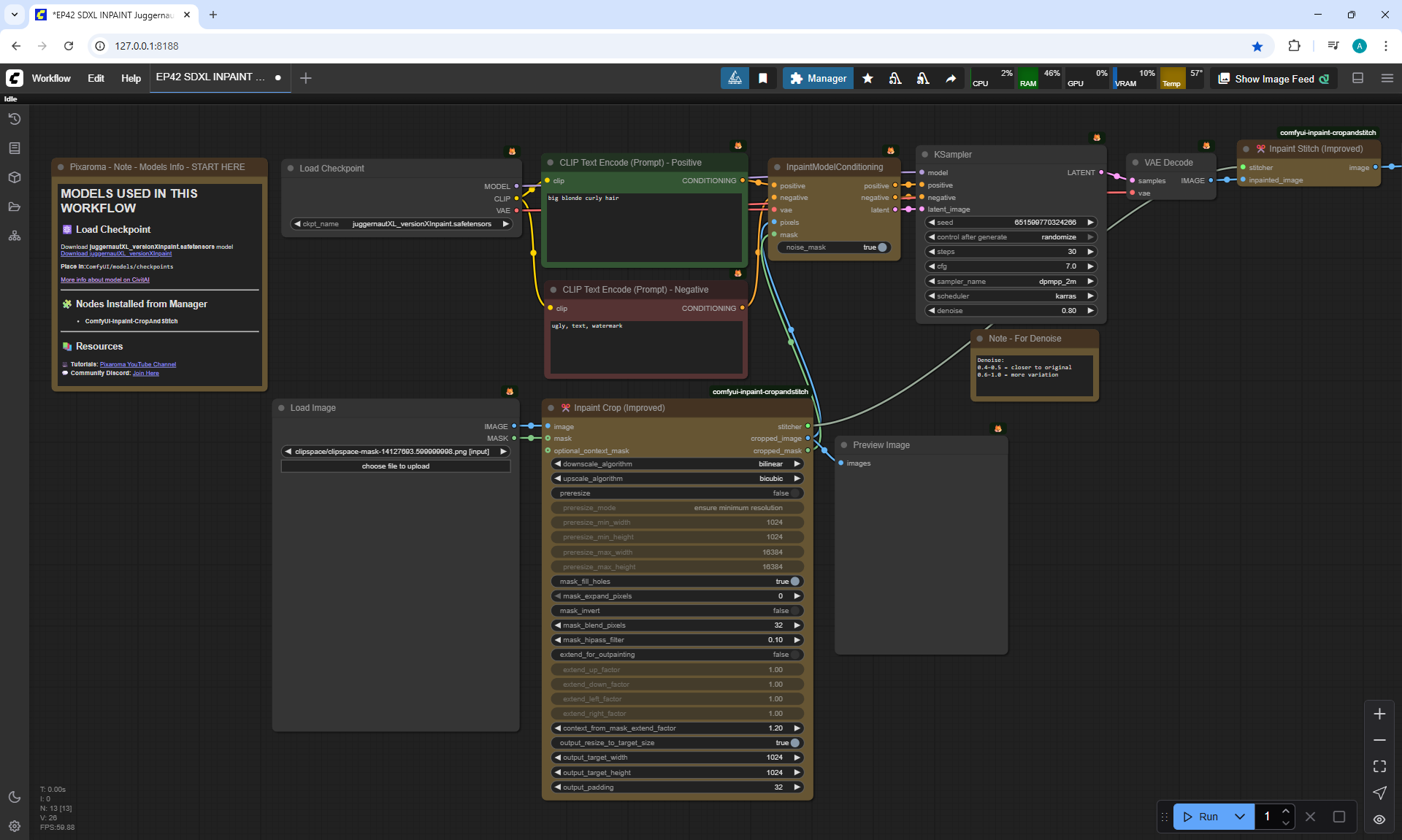1402x840 pixels.
Task: Click the bookmark icon in toolbar
Action: (763, 78)
